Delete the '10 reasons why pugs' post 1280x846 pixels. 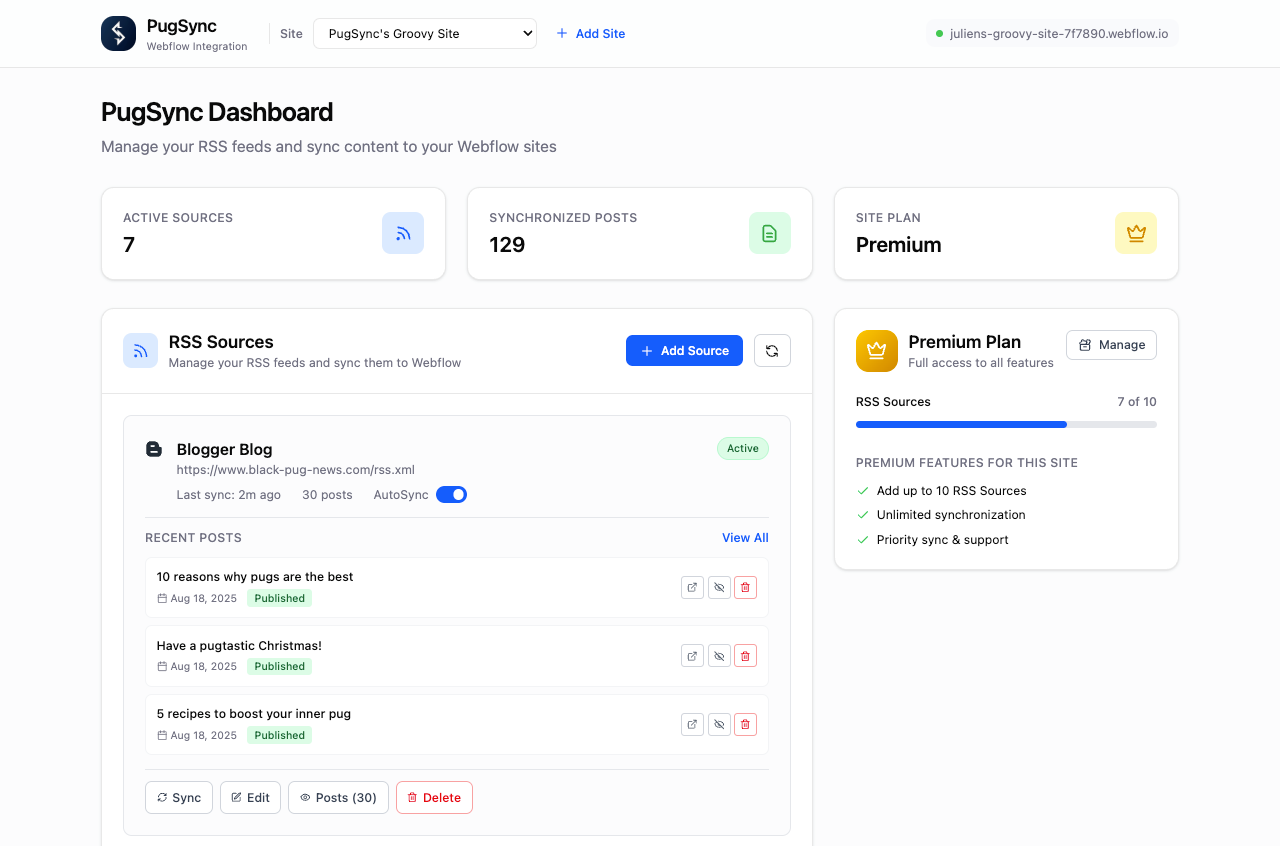pyautogui.click(x=745, y=587)
